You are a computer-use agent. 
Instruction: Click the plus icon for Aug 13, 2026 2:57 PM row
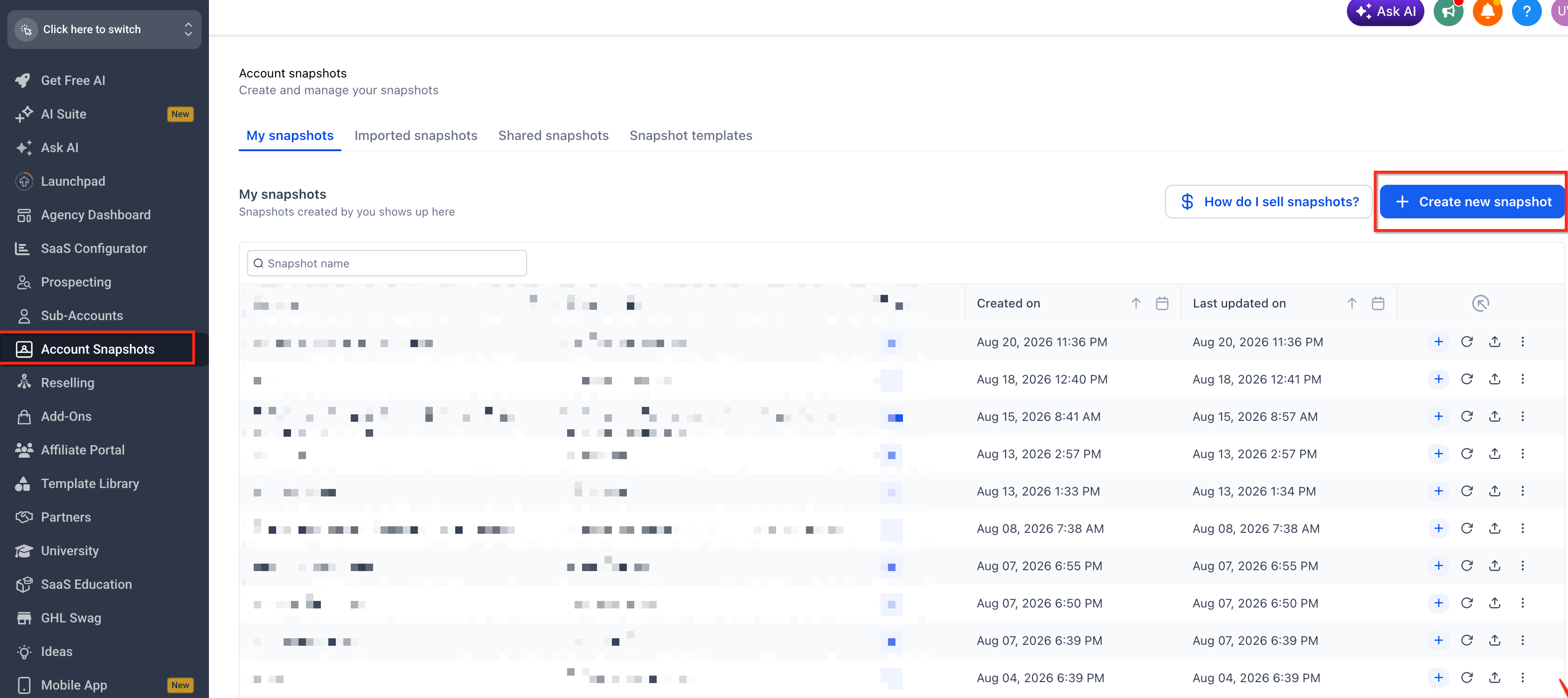coord(1438,454)
